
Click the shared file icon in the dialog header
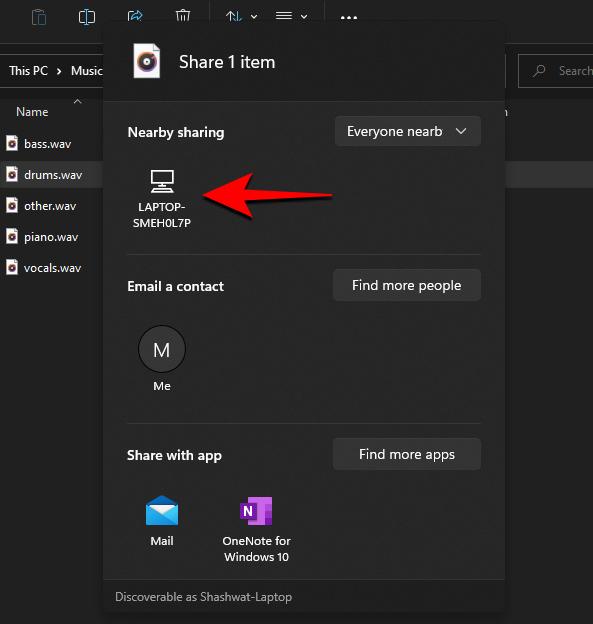(x=146, y=61)
